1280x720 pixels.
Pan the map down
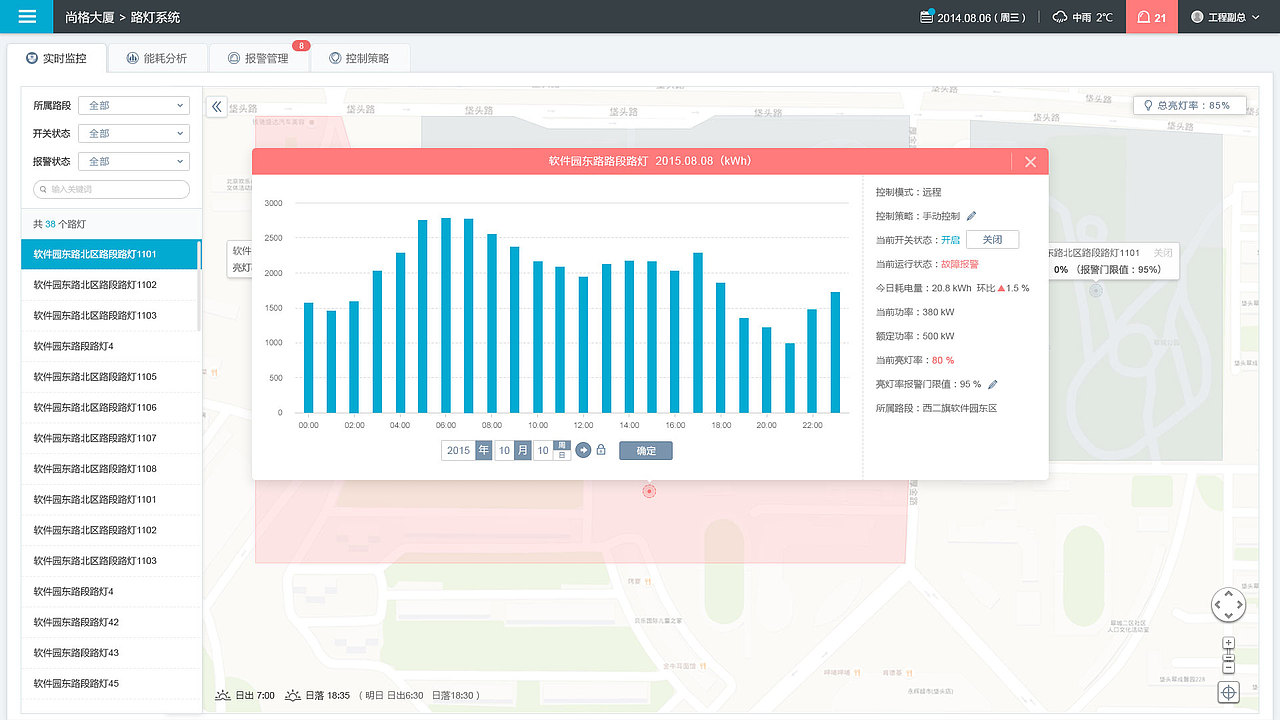pyautogui.click(x=1228, y=616)
